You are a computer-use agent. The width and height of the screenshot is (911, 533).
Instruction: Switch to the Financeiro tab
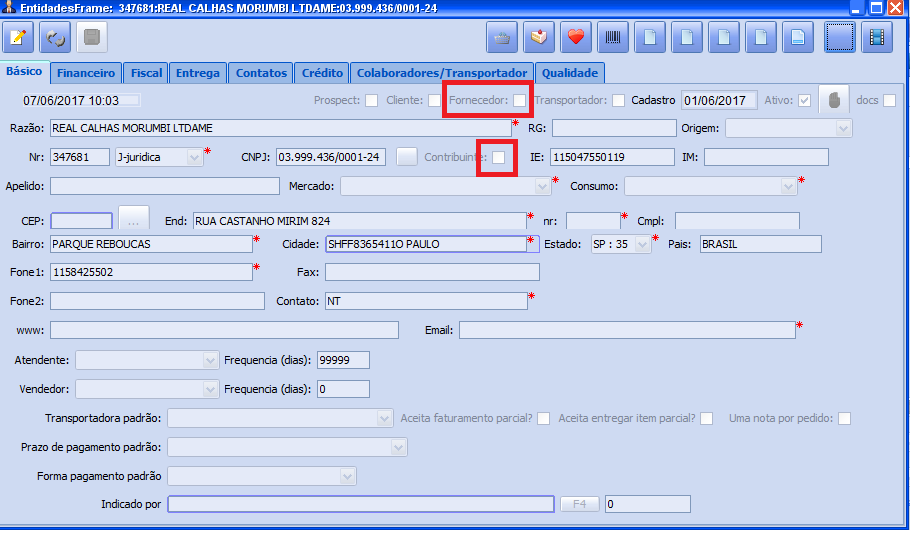pos(86,73)
